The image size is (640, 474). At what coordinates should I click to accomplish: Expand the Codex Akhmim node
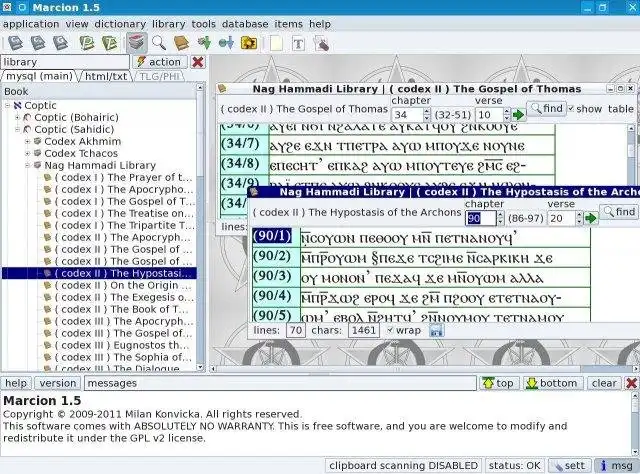point(28,142)
